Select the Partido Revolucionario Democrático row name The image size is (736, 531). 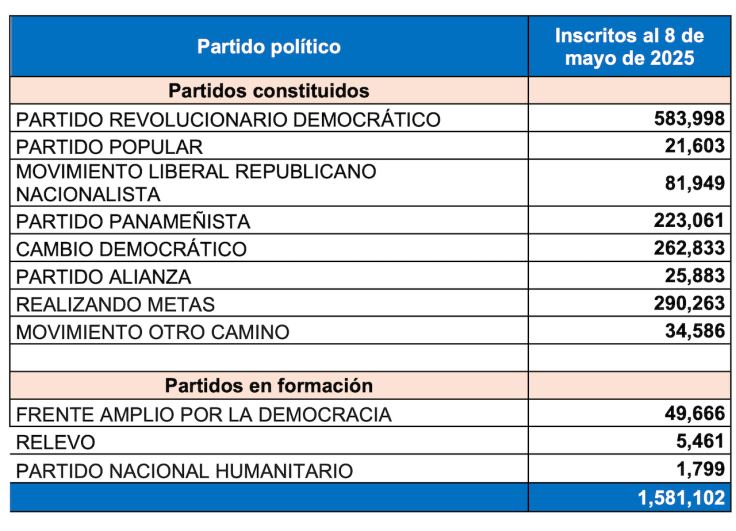click(x=229, y=120)
